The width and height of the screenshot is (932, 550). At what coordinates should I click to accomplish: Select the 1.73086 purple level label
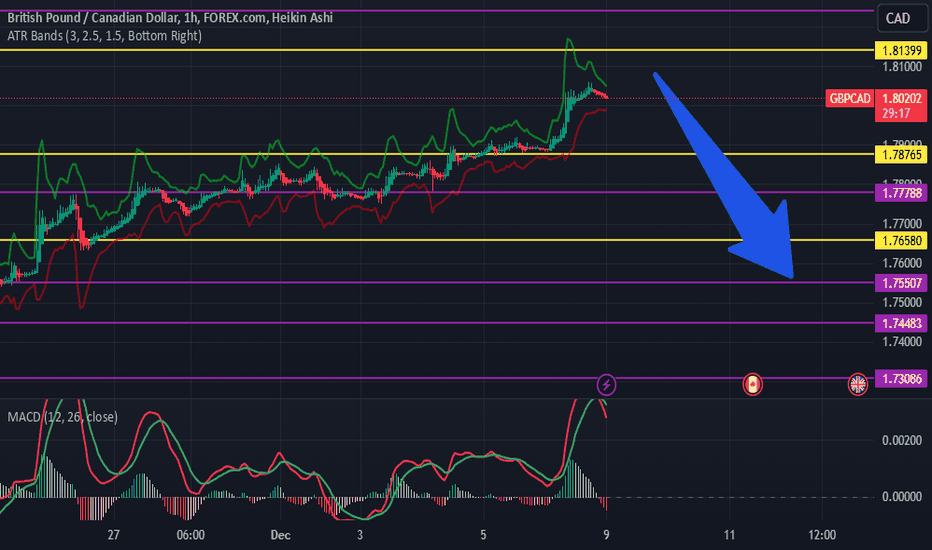(901, 379)
